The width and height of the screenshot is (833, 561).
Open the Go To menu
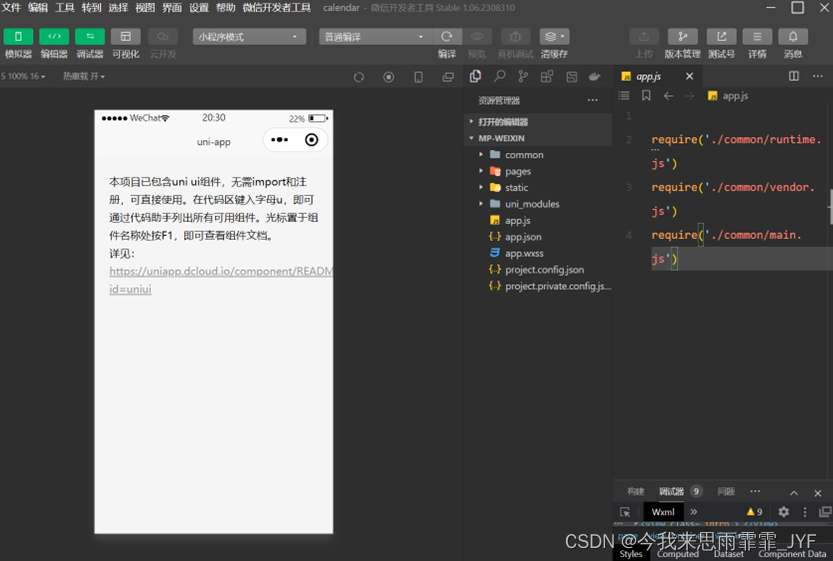click(91, 8)
